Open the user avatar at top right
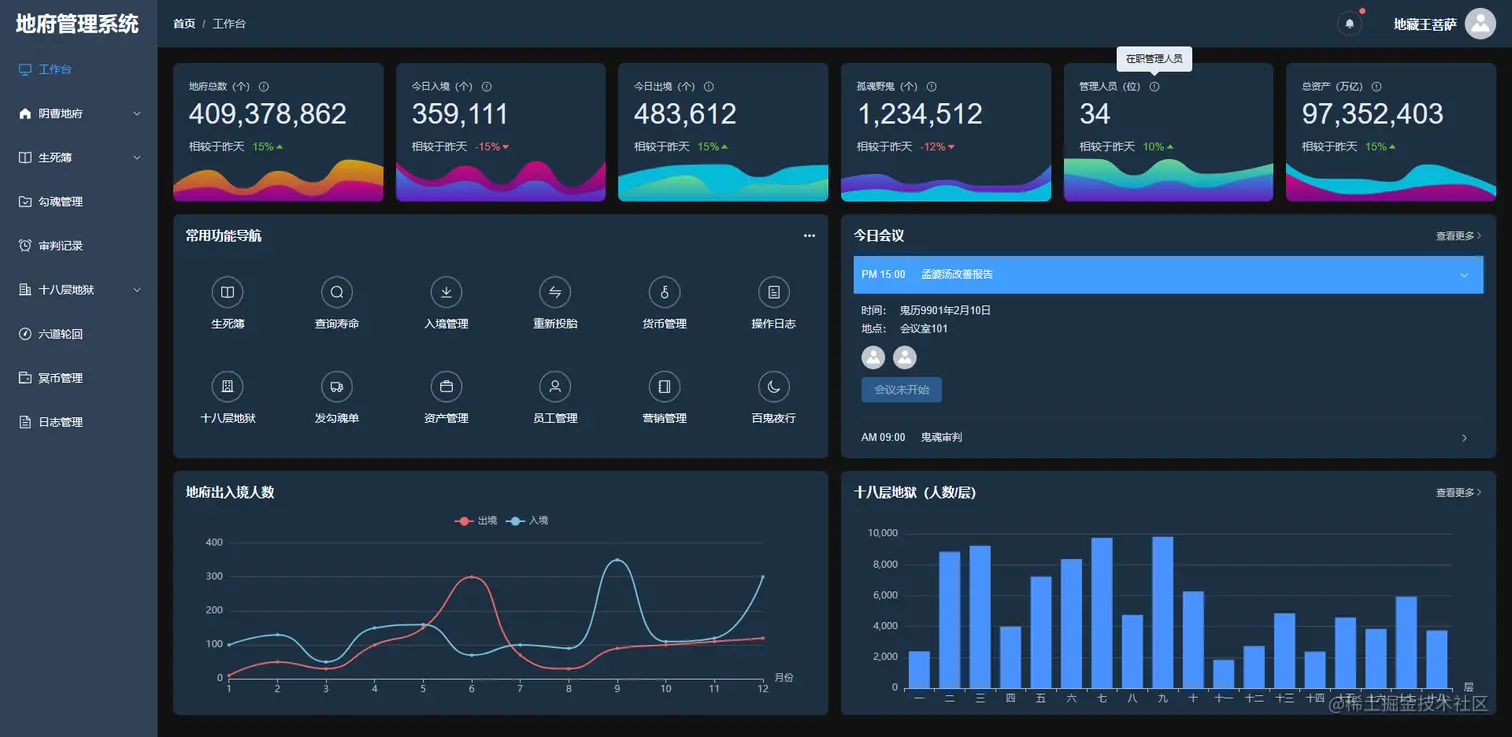Image resolution: width=1512 pixels, height=737 pixels. pos(1480,24)
